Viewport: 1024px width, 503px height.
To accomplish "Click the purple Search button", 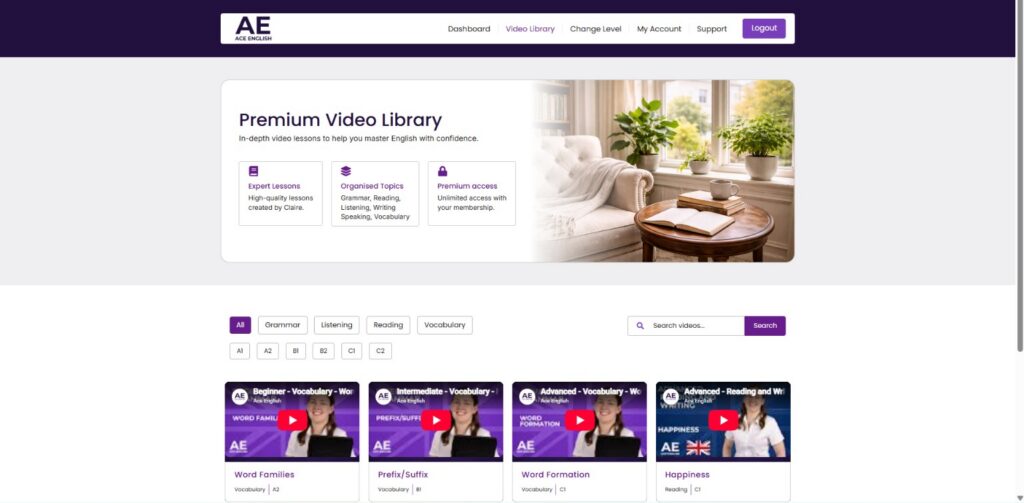I will (765, 325).
